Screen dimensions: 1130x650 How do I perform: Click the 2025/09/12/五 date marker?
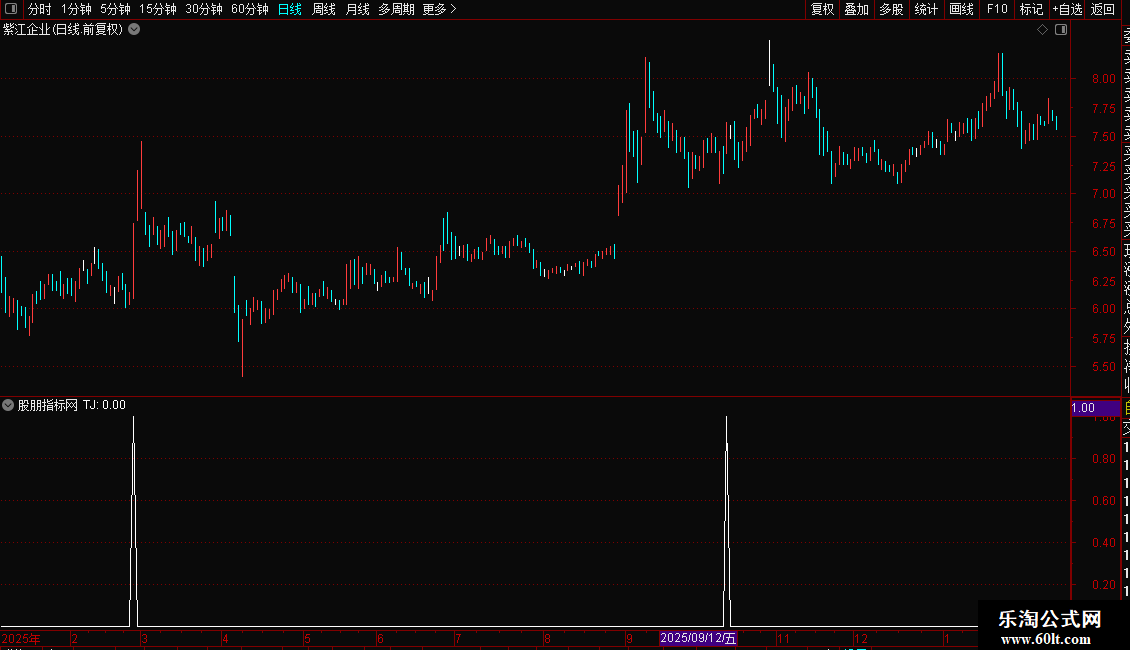pos(698,638)
